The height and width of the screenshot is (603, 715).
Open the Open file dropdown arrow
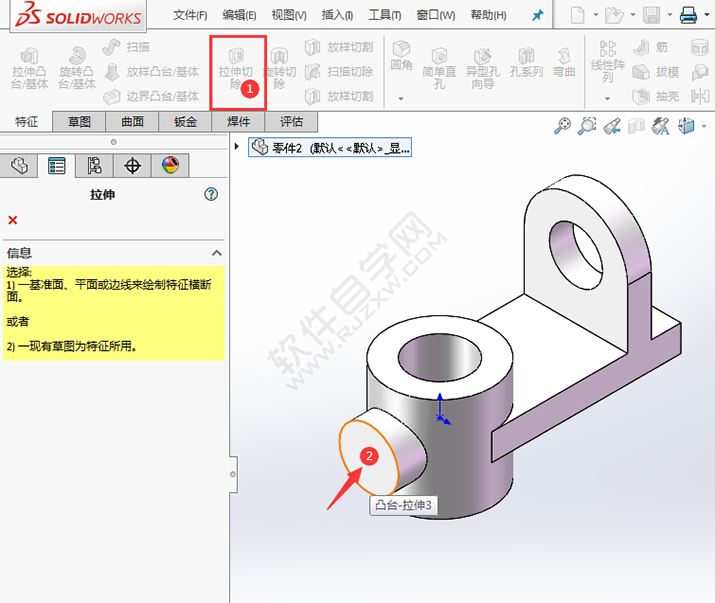(x=633, y=15)
